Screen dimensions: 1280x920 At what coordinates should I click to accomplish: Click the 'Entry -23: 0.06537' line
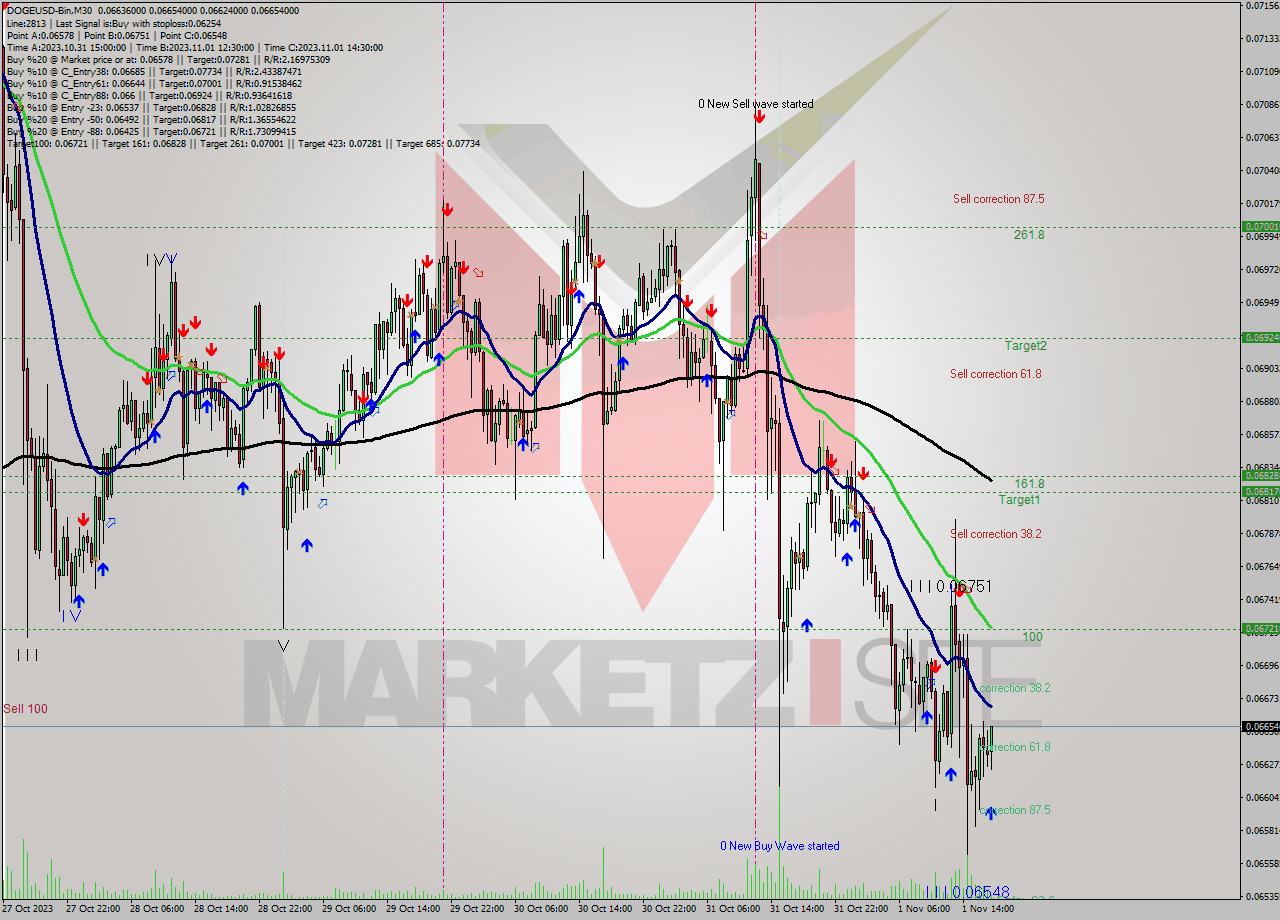point(151,107)
